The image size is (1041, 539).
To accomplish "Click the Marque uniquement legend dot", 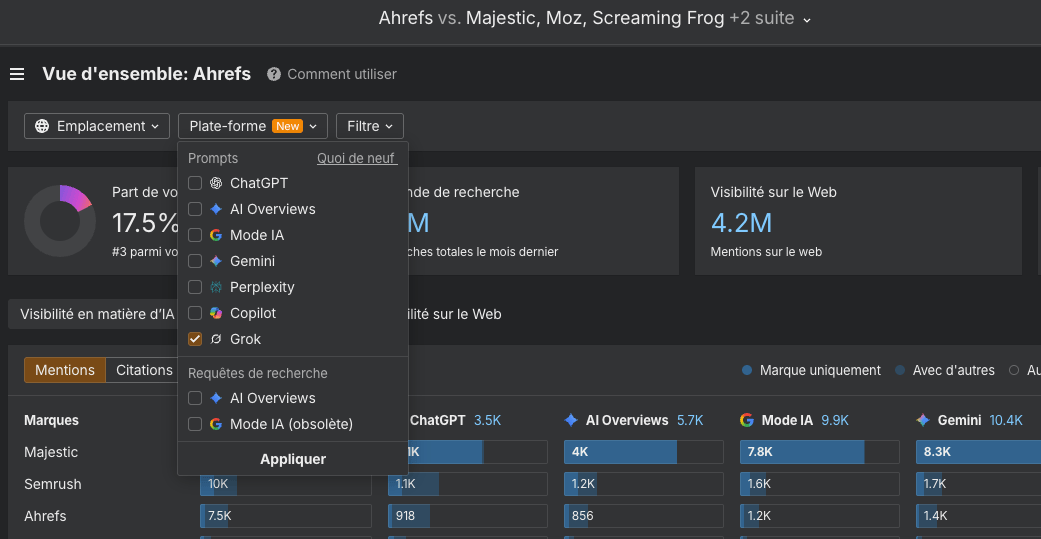I will pos(747,370).
